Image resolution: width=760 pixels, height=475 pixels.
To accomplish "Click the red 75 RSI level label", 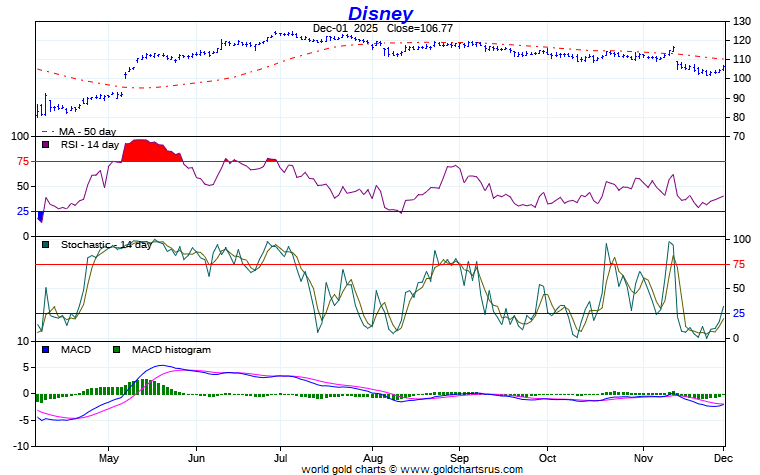I will click(x=23, y=161).
